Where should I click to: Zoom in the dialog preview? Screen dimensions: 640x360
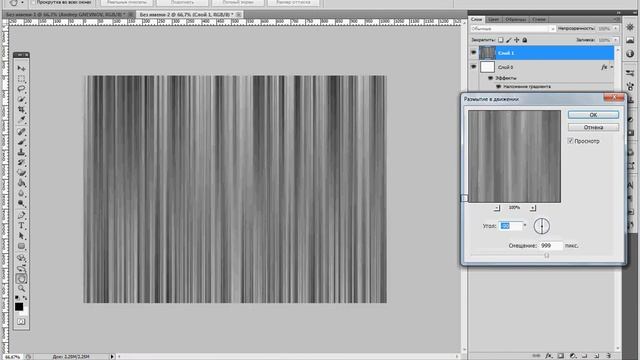tap(533, 208)
